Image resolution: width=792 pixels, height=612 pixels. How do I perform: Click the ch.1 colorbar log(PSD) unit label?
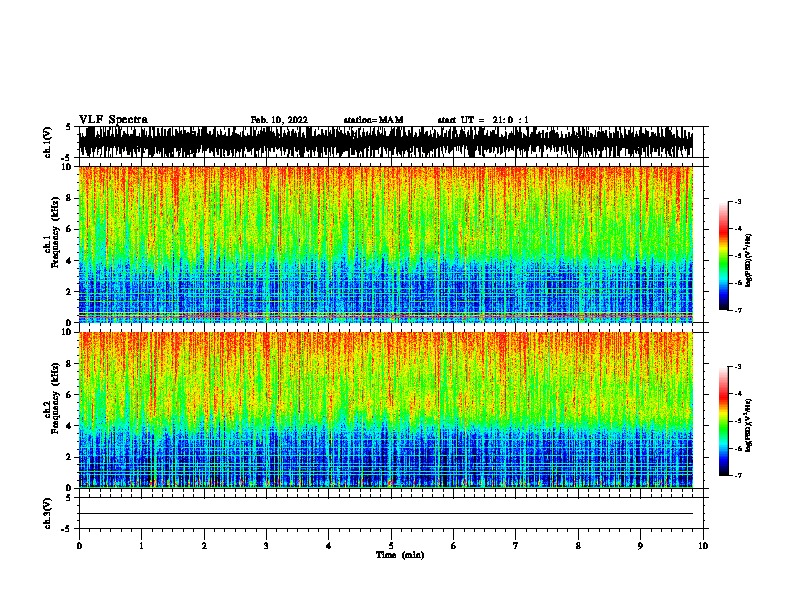coord(749,261)
